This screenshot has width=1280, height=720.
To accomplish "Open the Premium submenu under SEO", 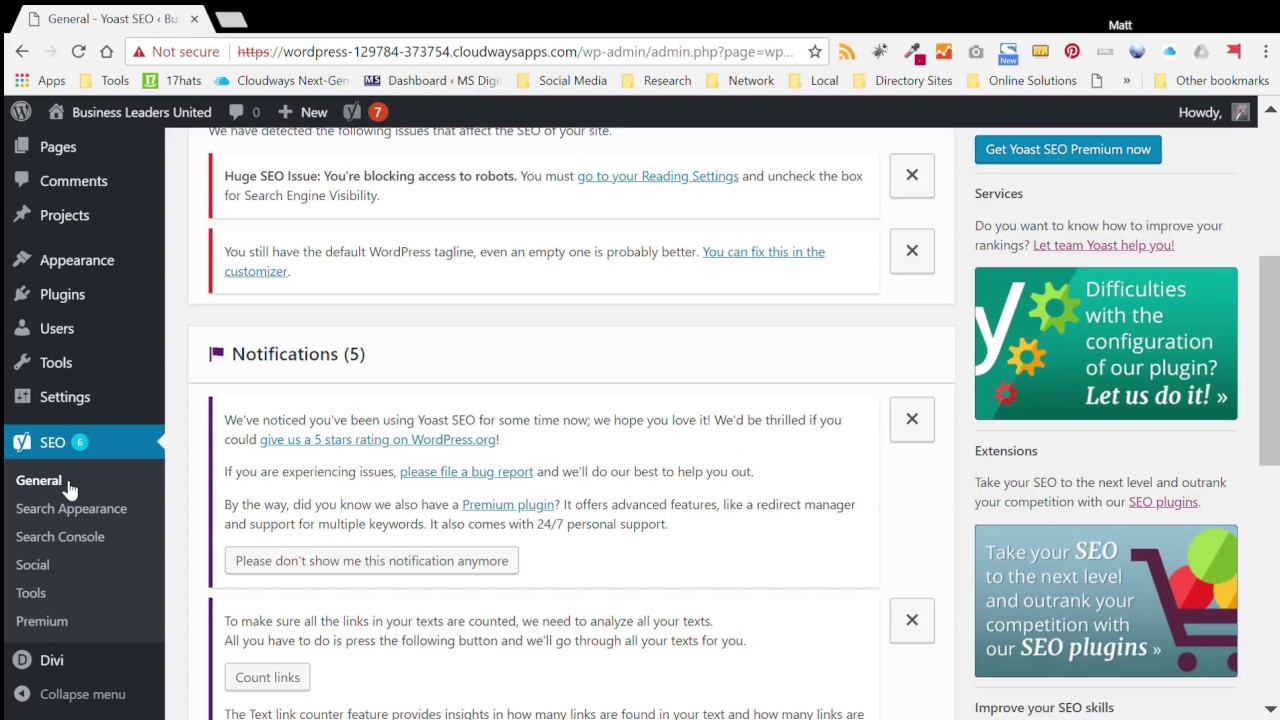I will (42, 621).
